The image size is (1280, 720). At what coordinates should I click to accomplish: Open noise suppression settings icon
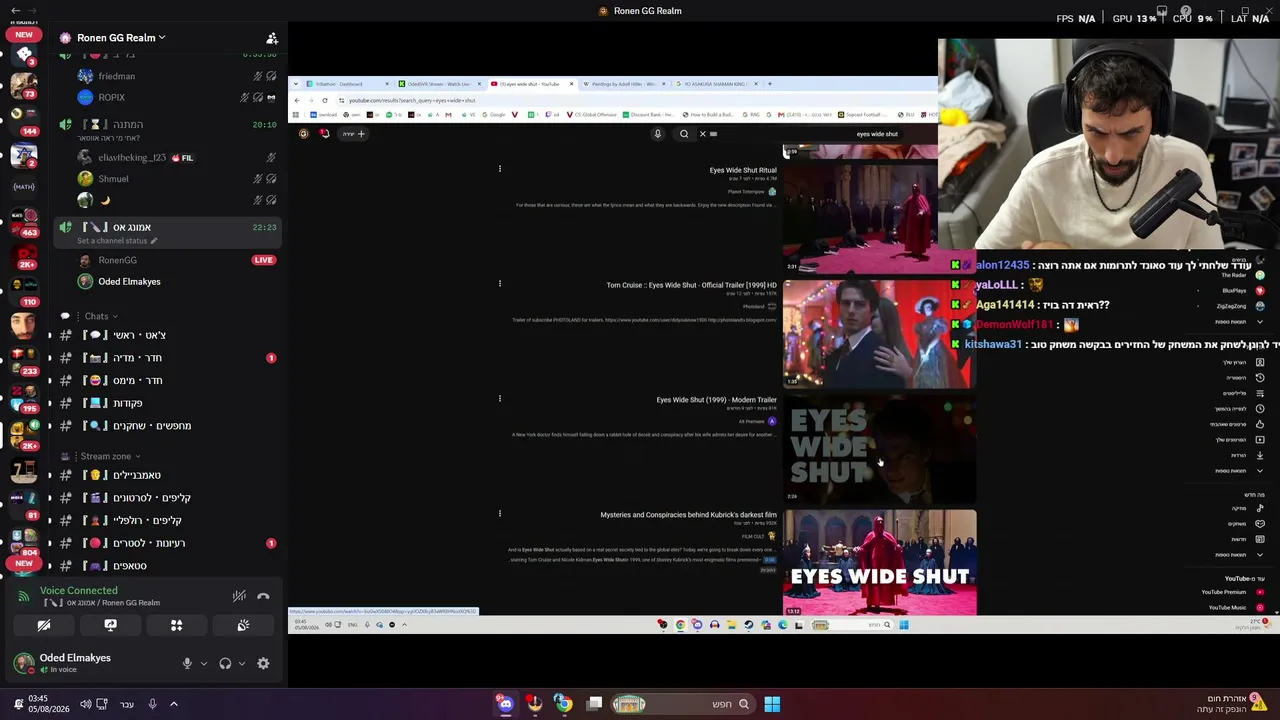(x=239, y=596)
